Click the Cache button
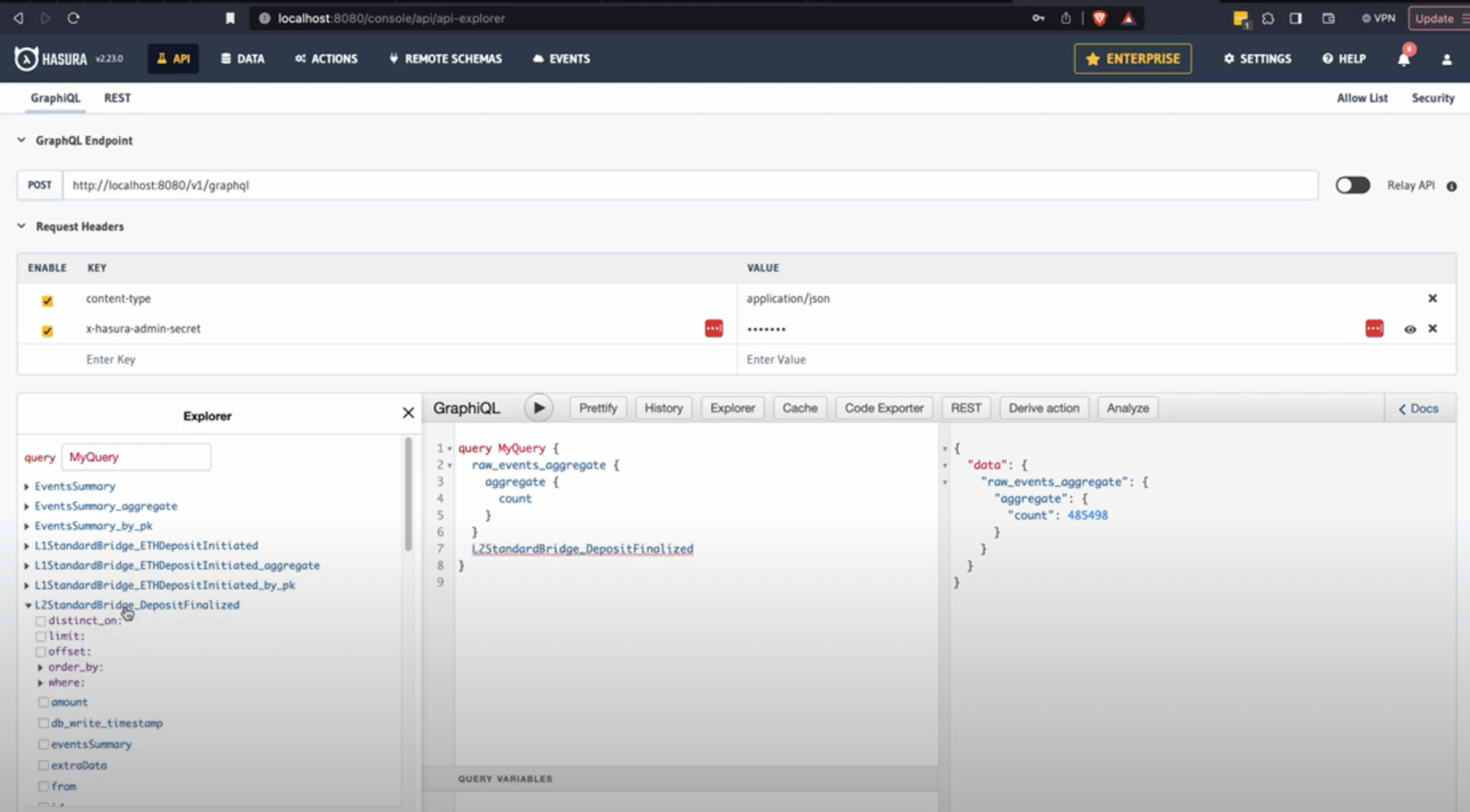Viewport: 1470px width, 812px height. (800, 408)
